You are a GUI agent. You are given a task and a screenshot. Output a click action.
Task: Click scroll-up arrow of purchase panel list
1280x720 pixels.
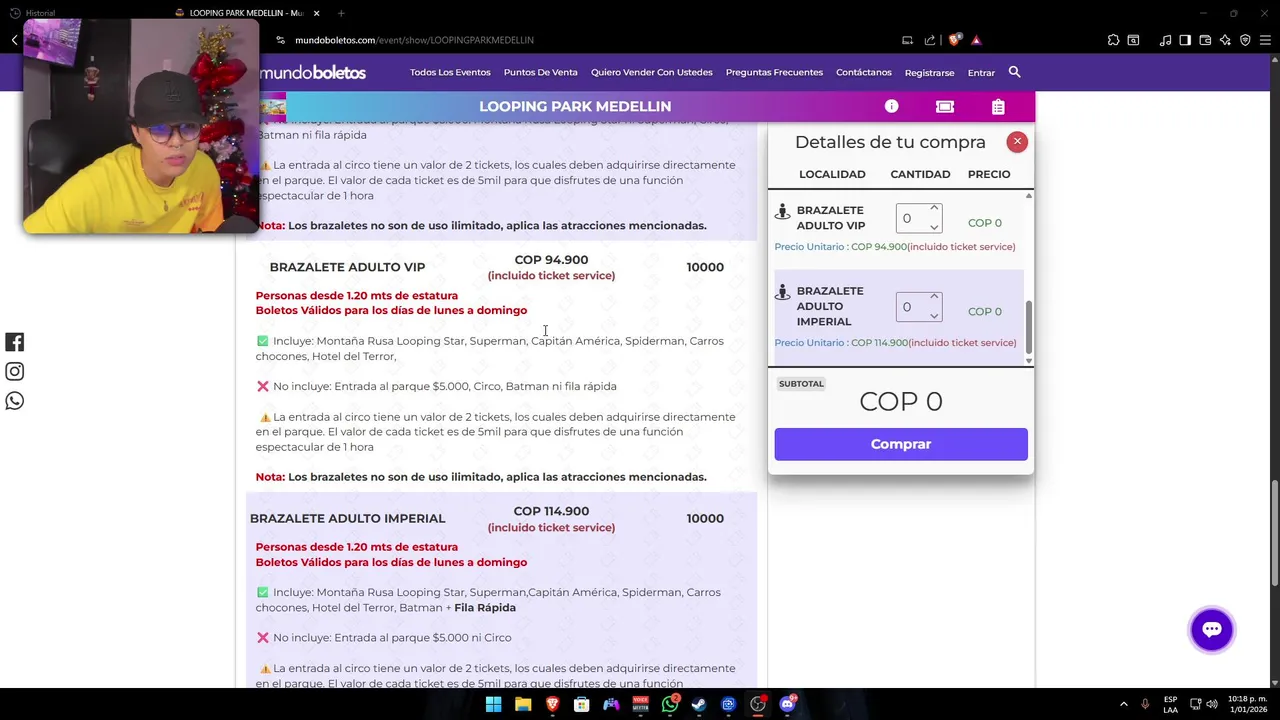point(1028,196)
